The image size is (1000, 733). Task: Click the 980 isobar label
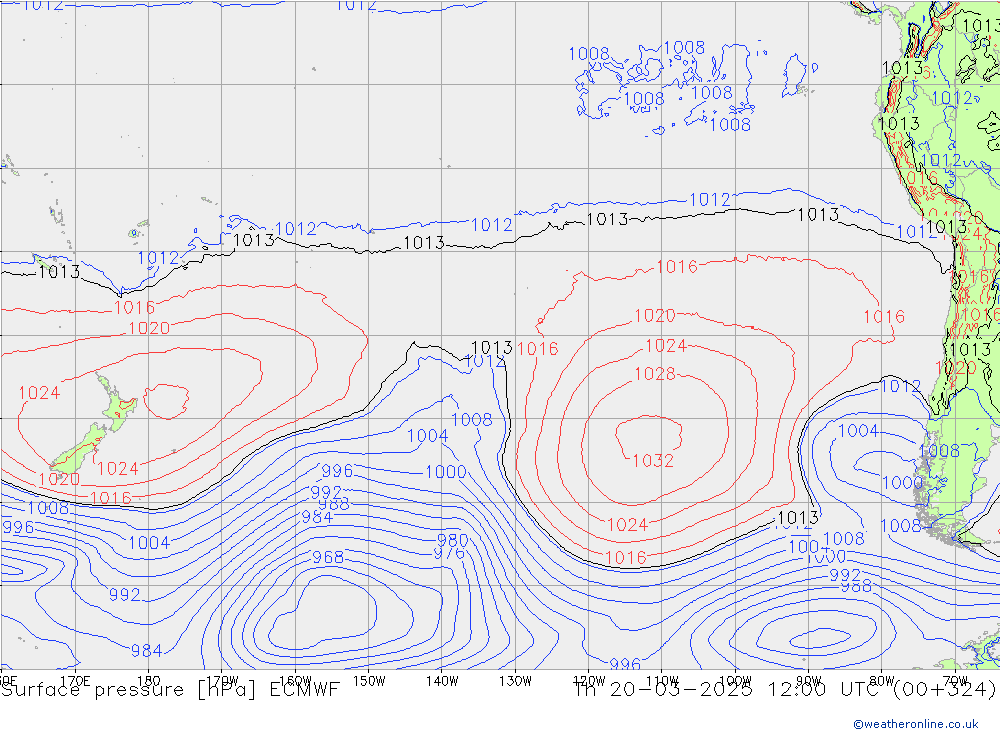453,540
